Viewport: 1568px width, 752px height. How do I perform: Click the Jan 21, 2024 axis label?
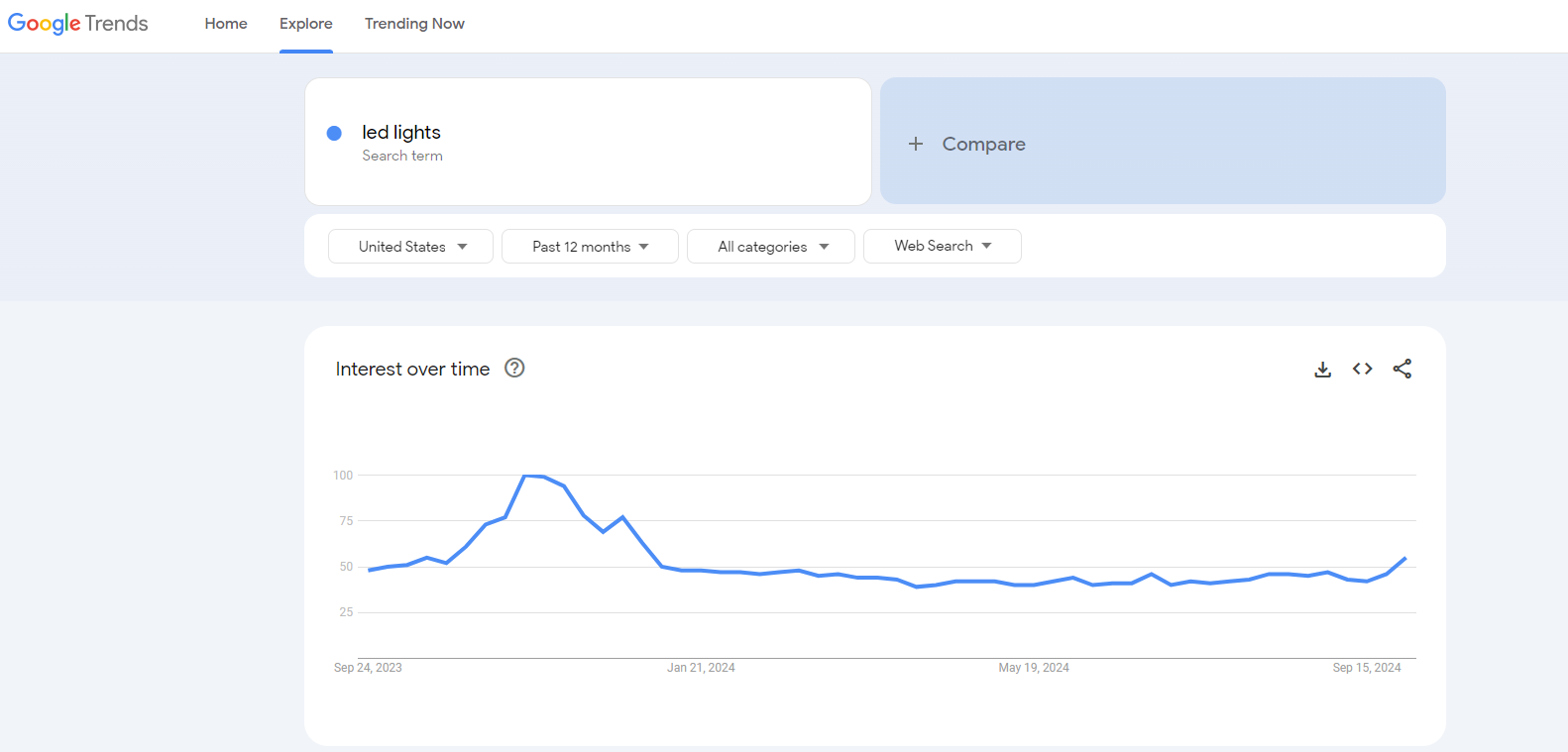[701, 668]
